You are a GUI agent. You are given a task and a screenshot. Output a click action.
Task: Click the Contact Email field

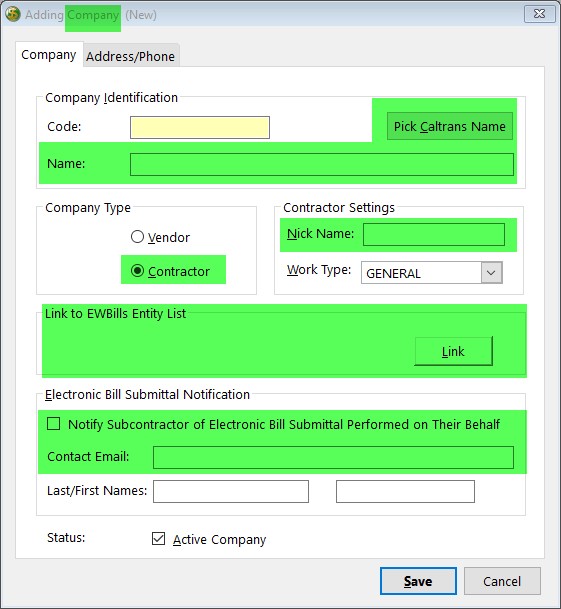point(333,458)
